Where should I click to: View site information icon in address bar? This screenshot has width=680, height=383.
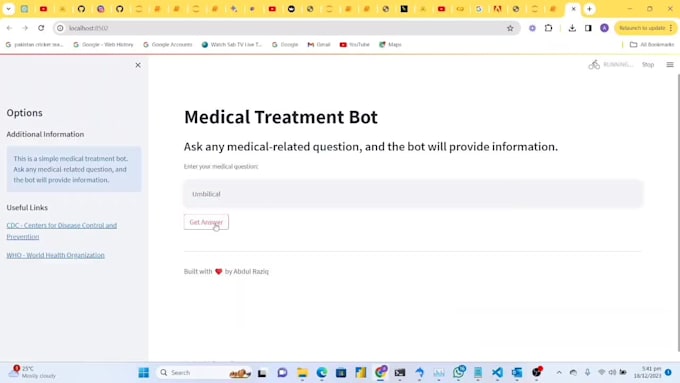pos(60,28)
